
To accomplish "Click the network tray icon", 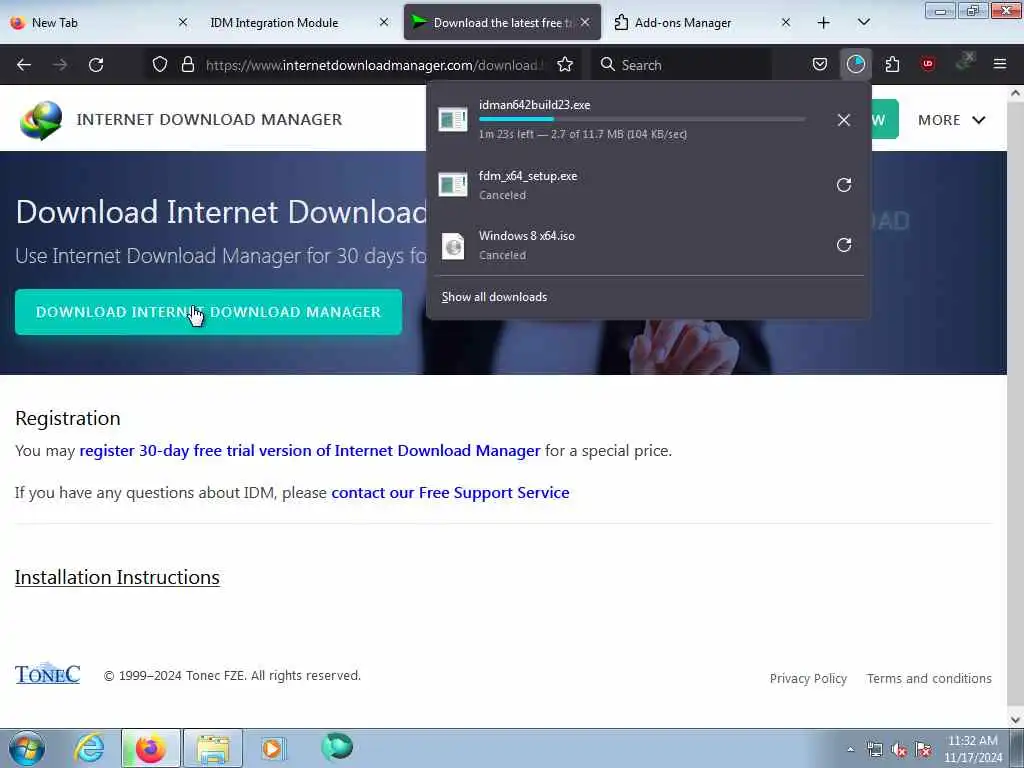I will [874, 750].
